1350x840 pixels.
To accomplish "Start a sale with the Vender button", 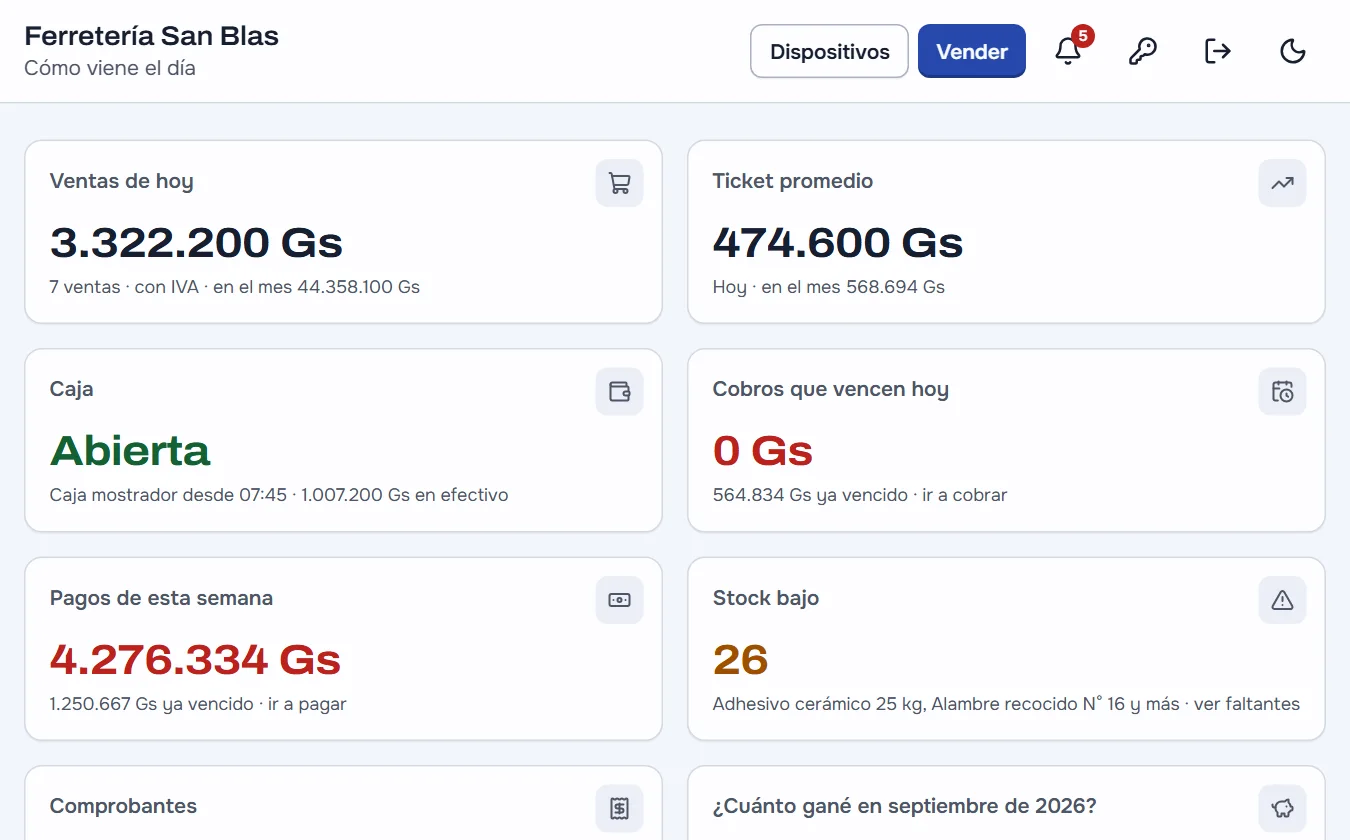I will [x=972, y=51].
